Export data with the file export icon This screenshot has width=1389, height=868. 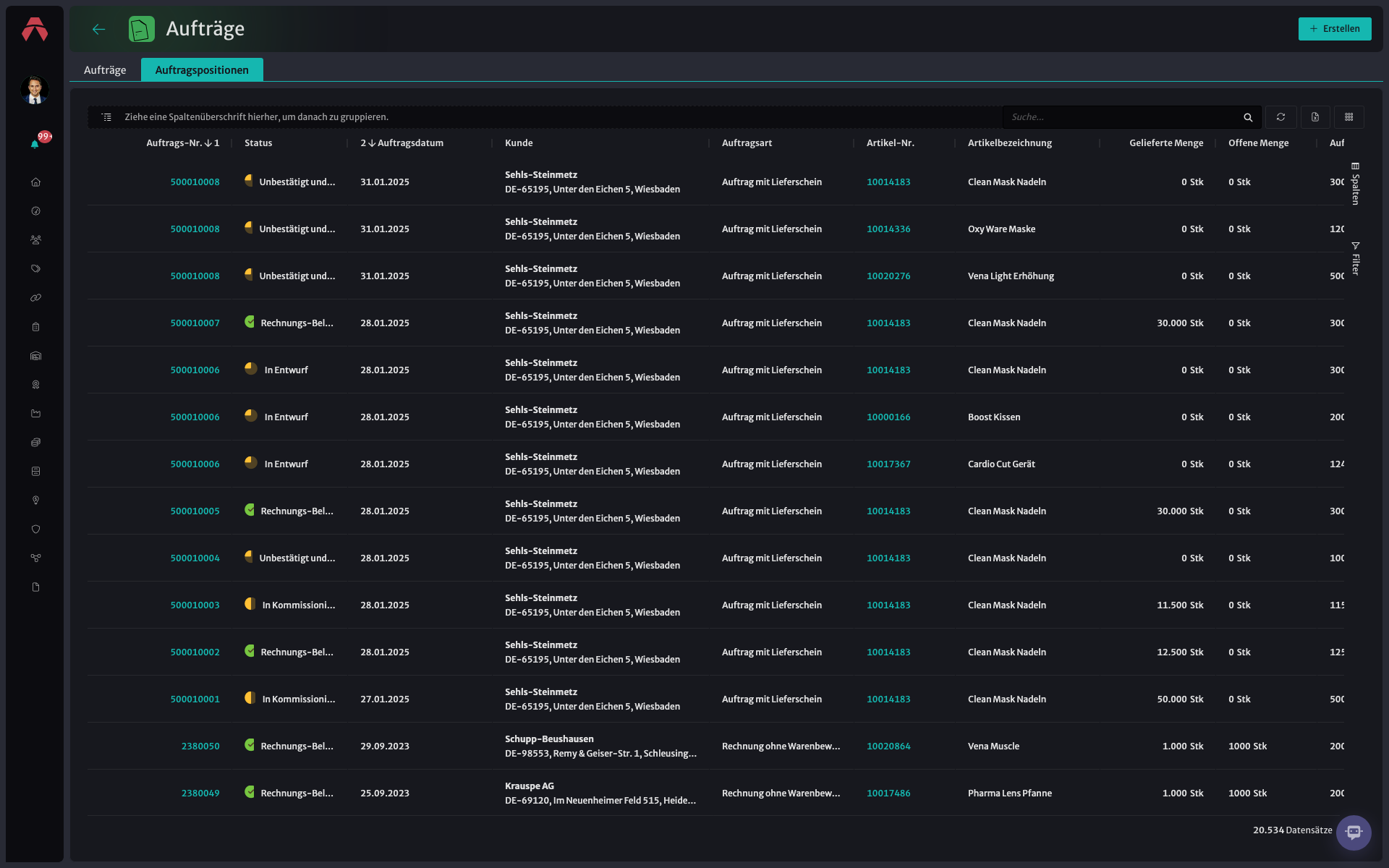[x=1315, y=117]
